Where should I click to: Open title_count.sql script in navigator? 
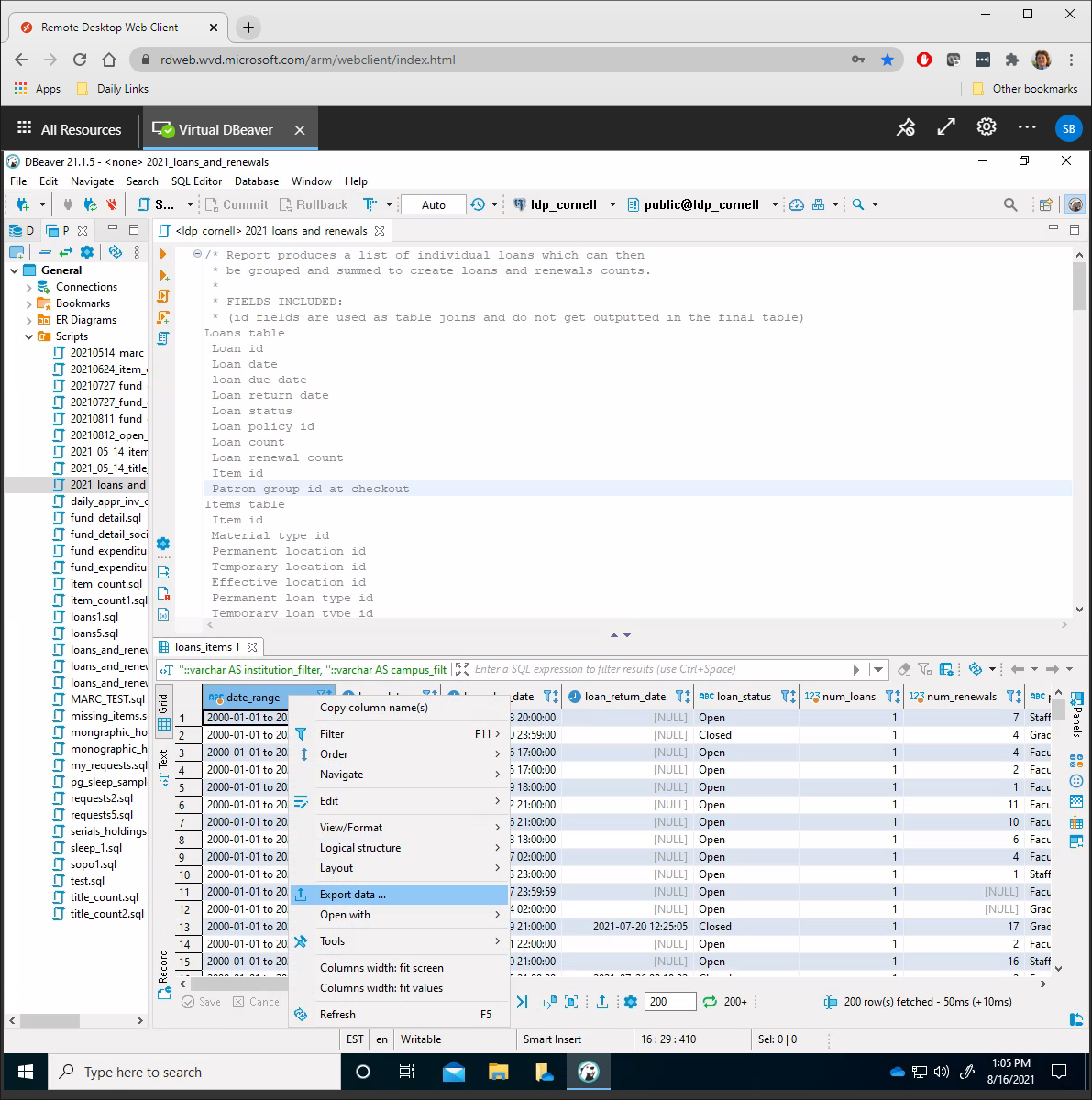click(105, 897)
